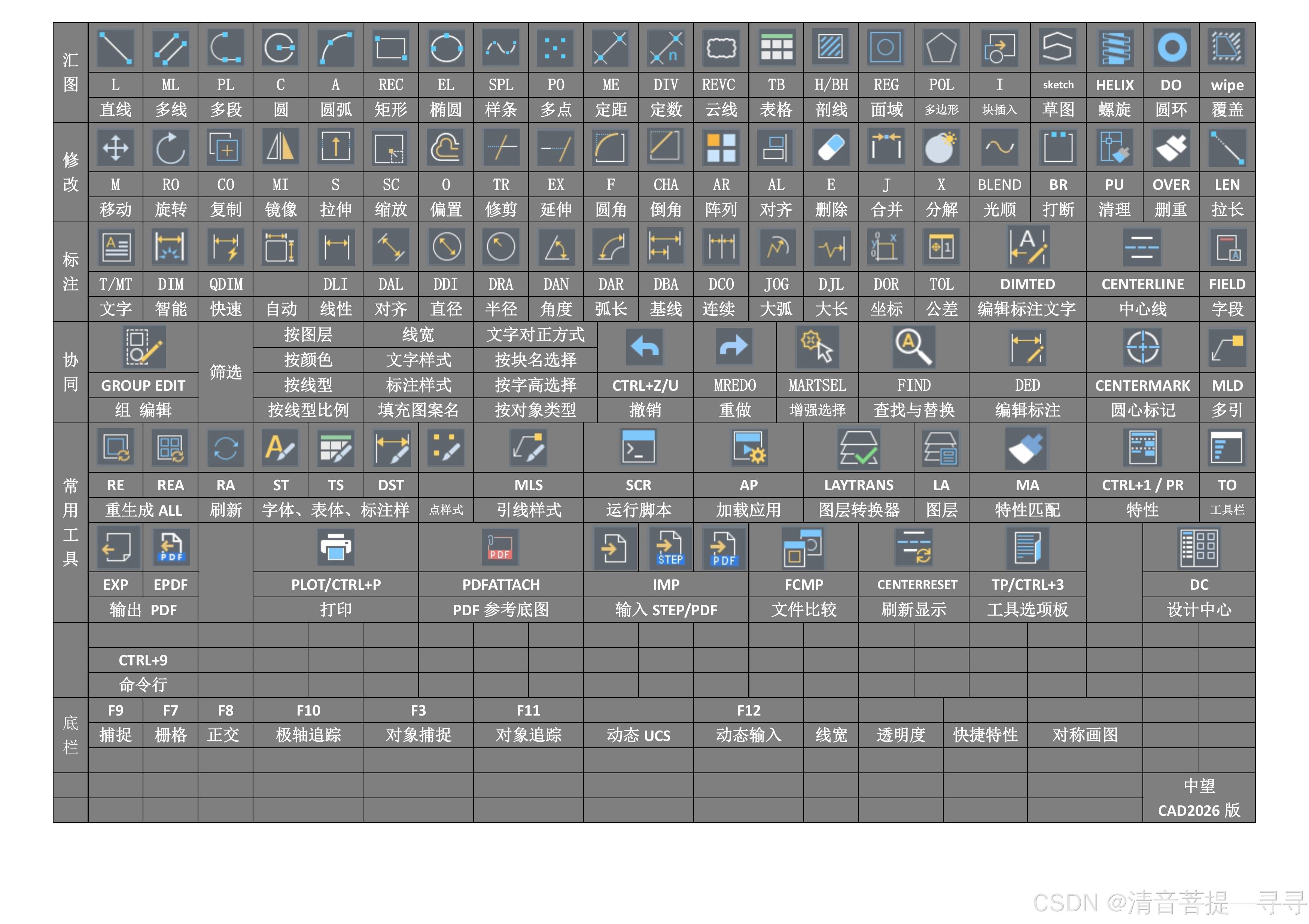
Task: Click the 筛选 filter label
Action: 225,372
